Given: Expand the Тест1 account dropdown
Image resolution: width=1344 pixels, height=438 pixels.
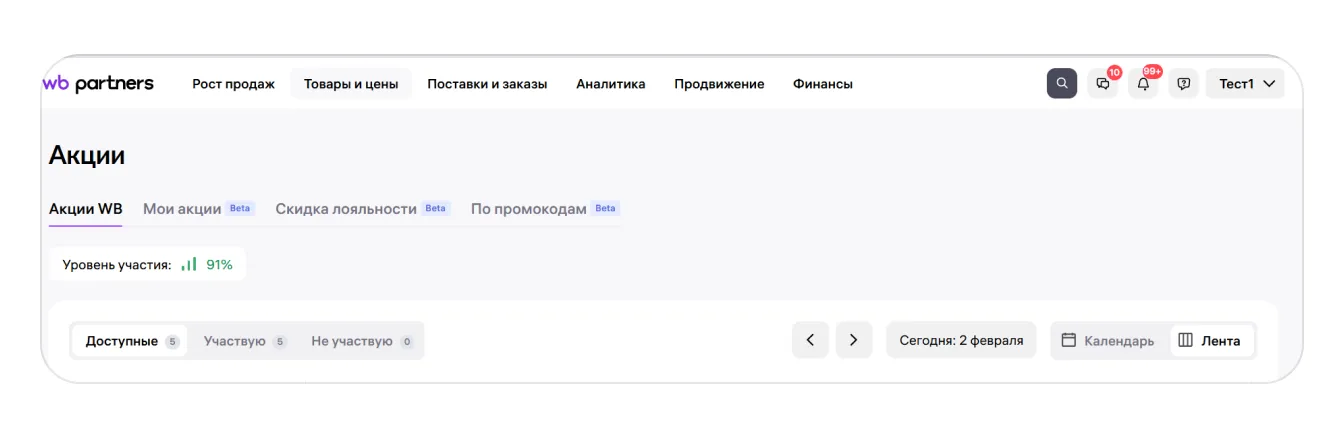Looking at the screenshot, I should 1245,84.
